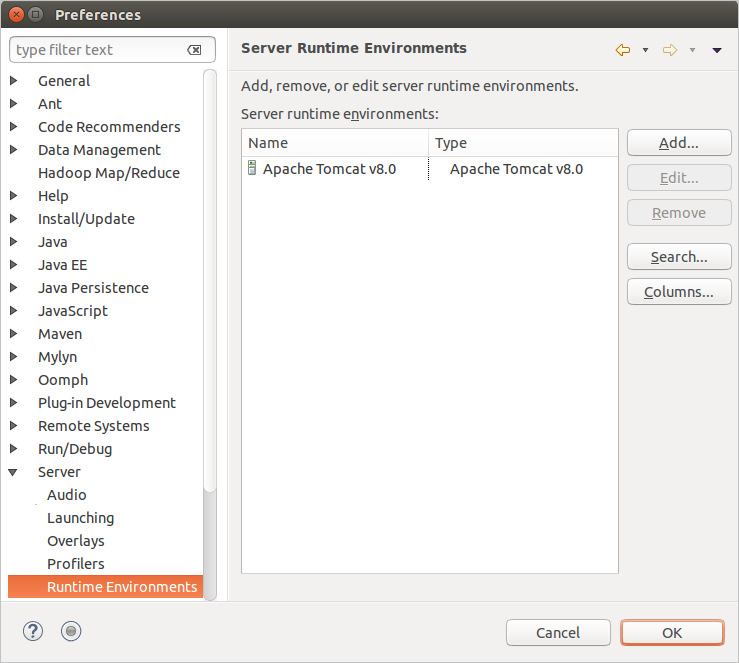Click the Columns... button
The image size is (739, 663).
coord(679,292)
